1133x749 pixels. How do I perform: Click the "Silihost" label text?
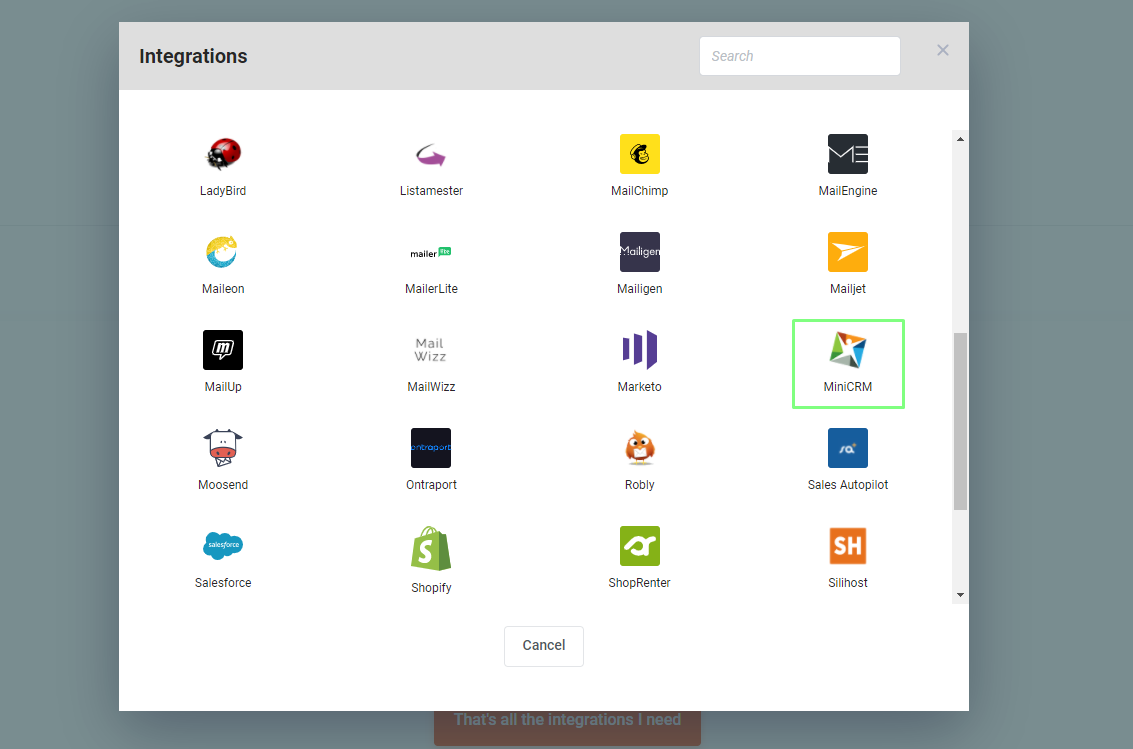point(848,583)
